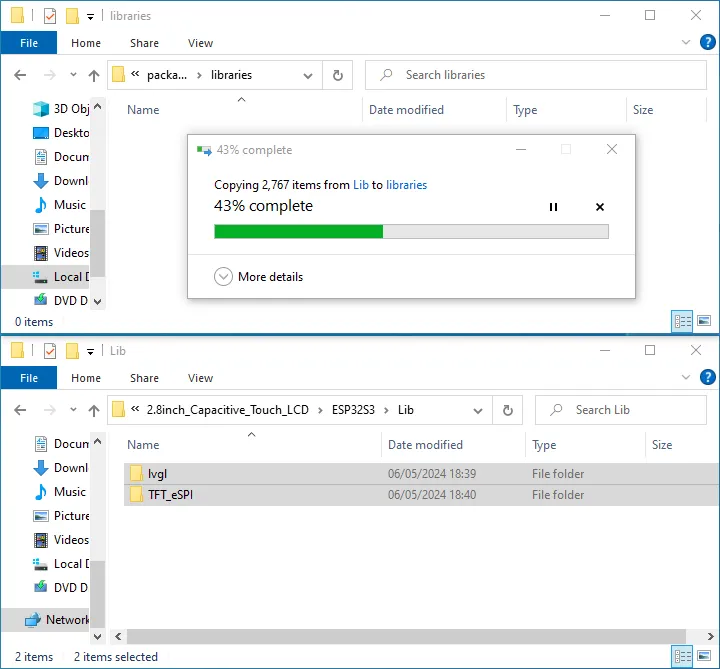Open Help in the Lib window
Image resolution: width=720 pixels, height=669 pixels.
[x=708, y=377]
